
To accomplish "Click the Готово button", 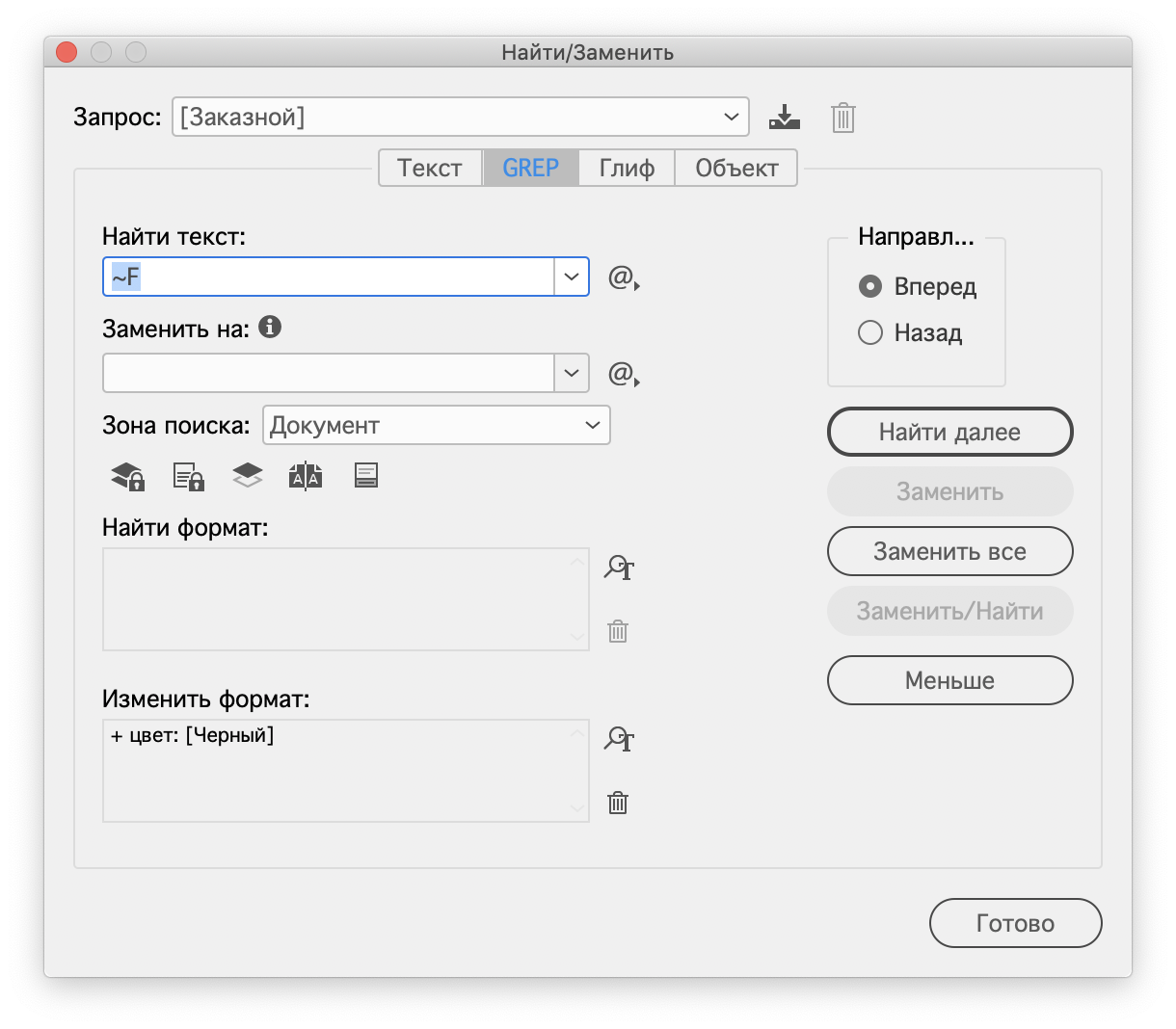I will (x=1015, y=923).
